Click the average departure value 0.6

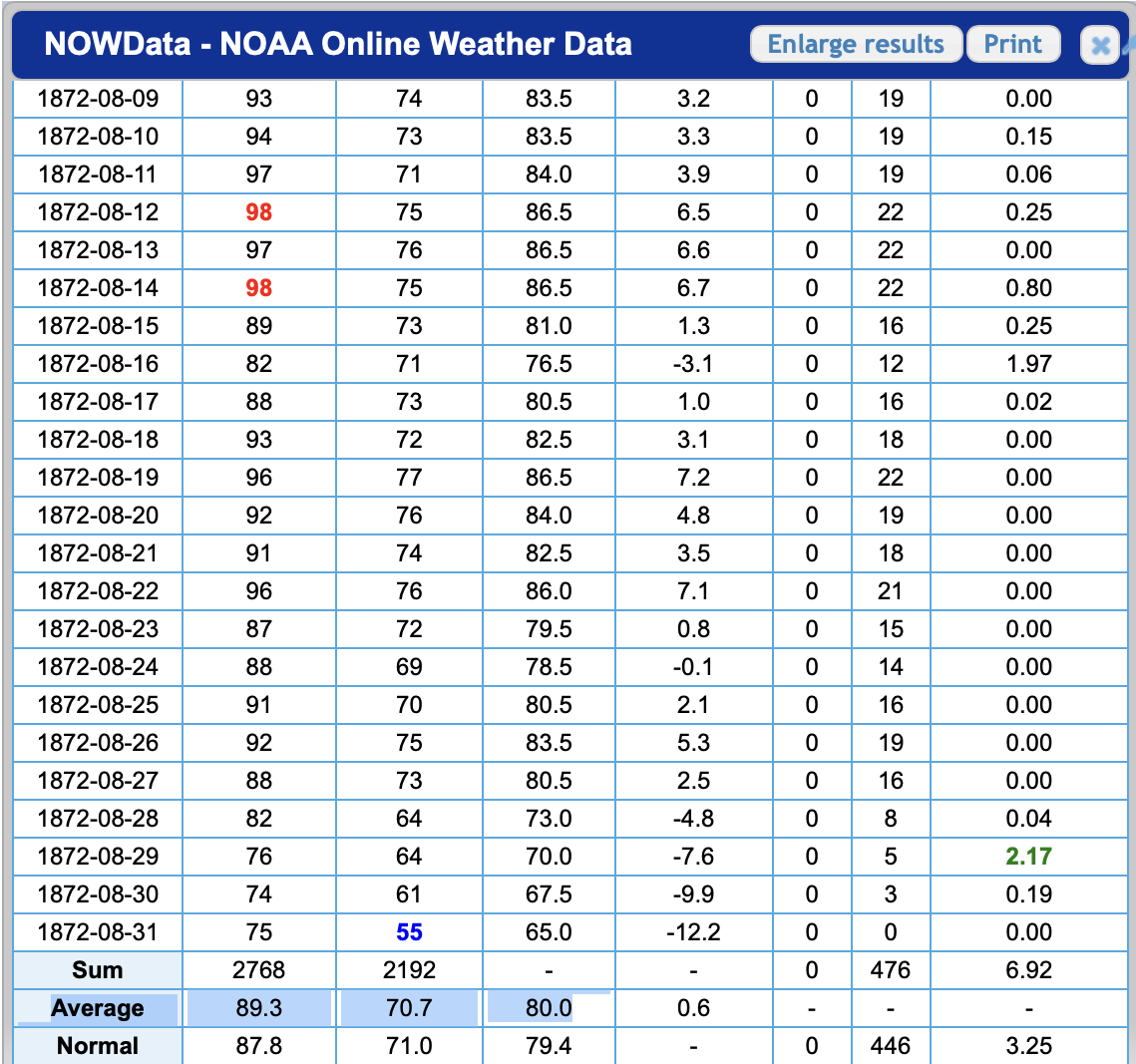pos(693,1007)
